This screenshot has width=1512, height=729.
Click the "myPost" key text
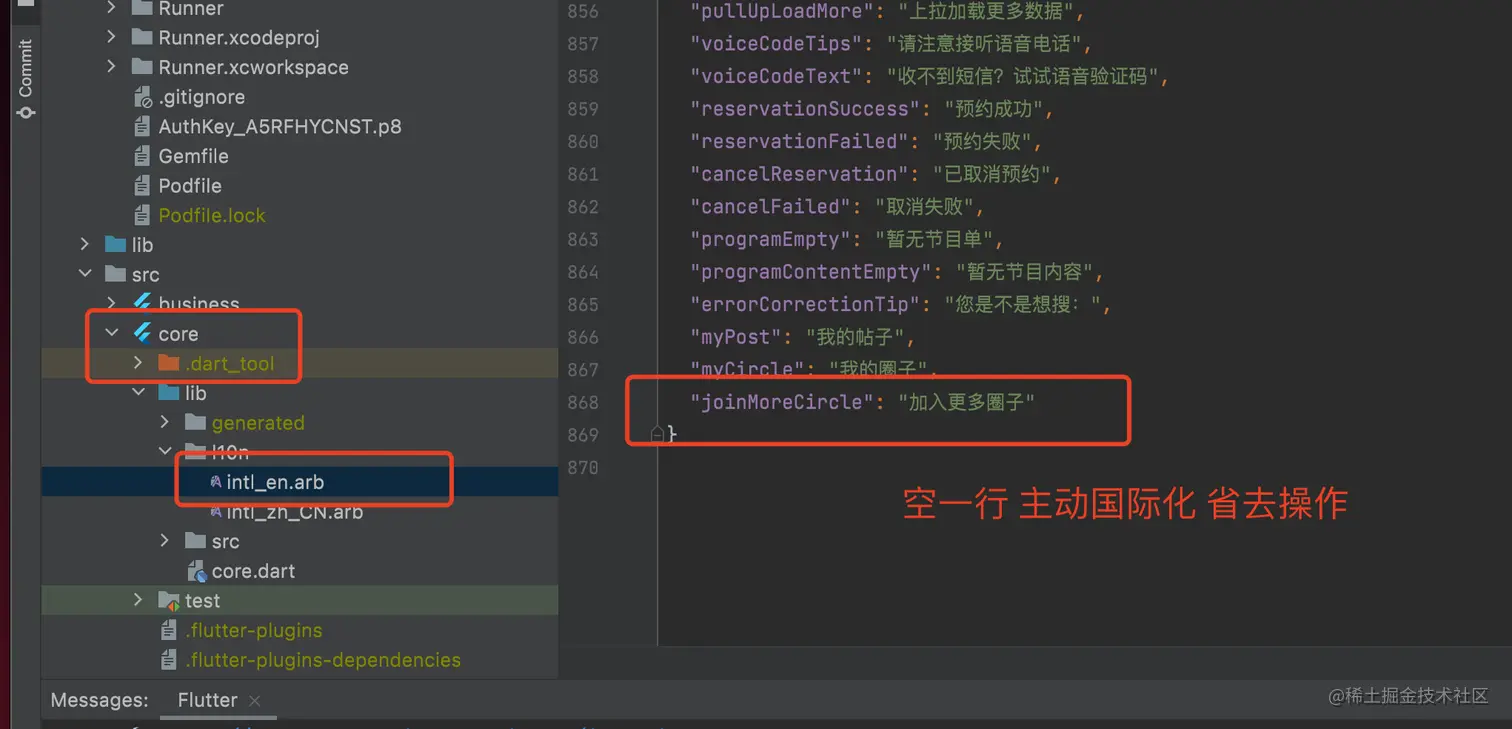735,337
